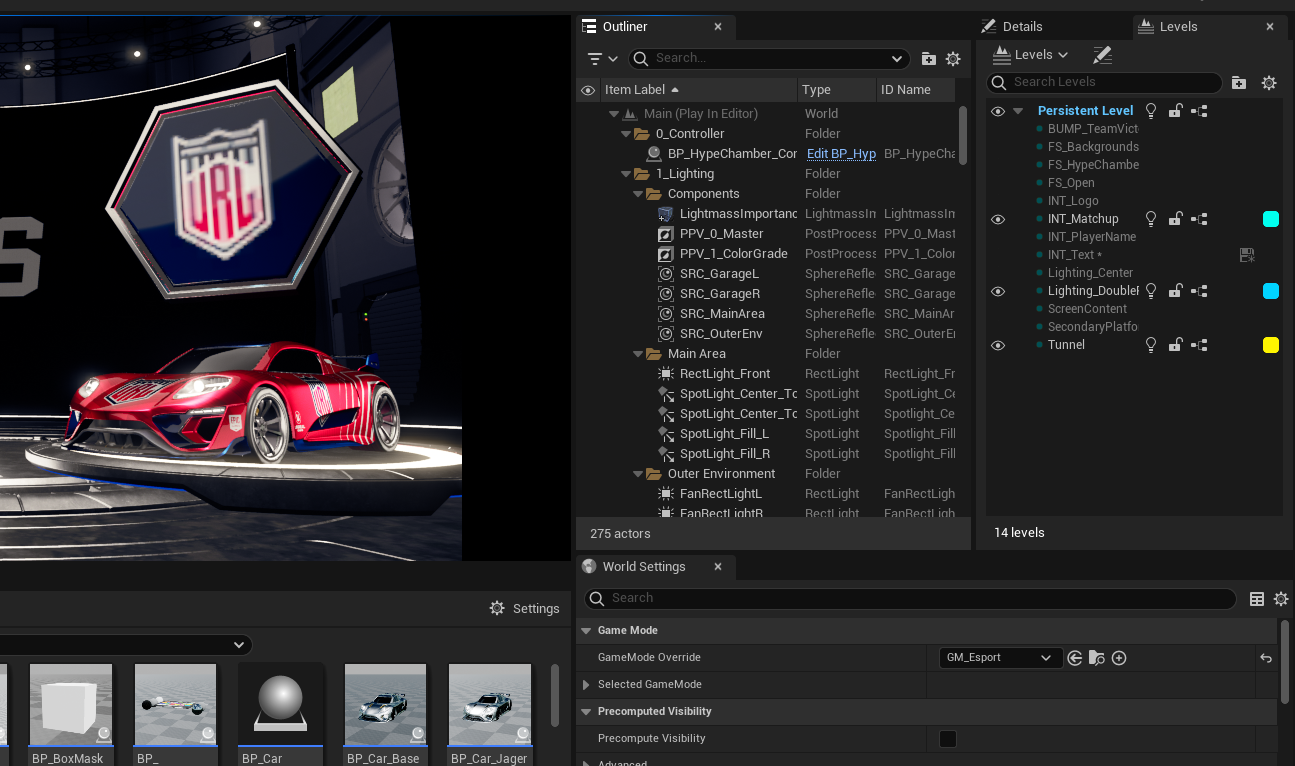
Task: Click the SRC_GarageL sphere reflection icon
Action: coord(666,274)
